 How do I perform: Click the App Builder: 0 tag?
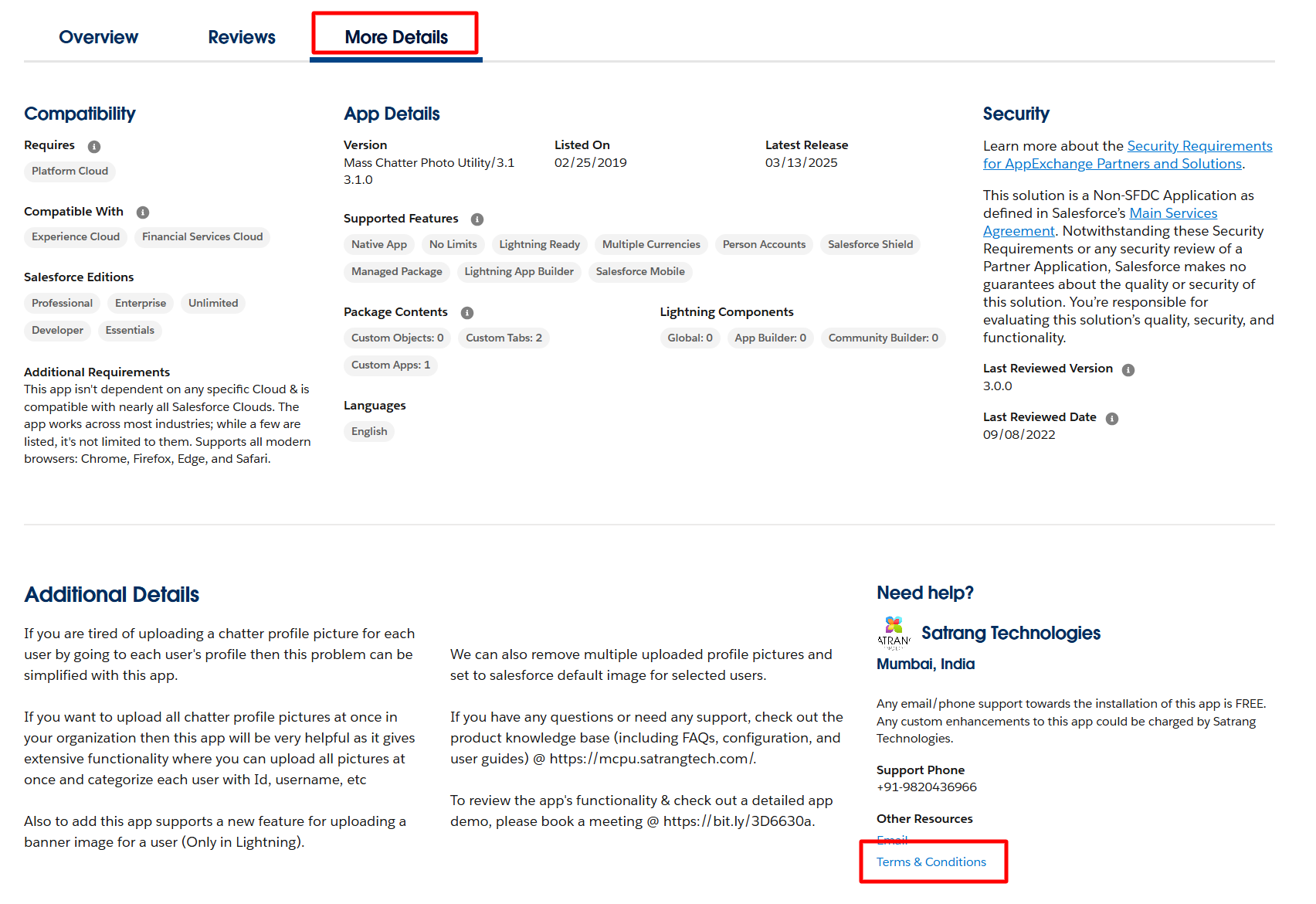(x=771, y=338)
